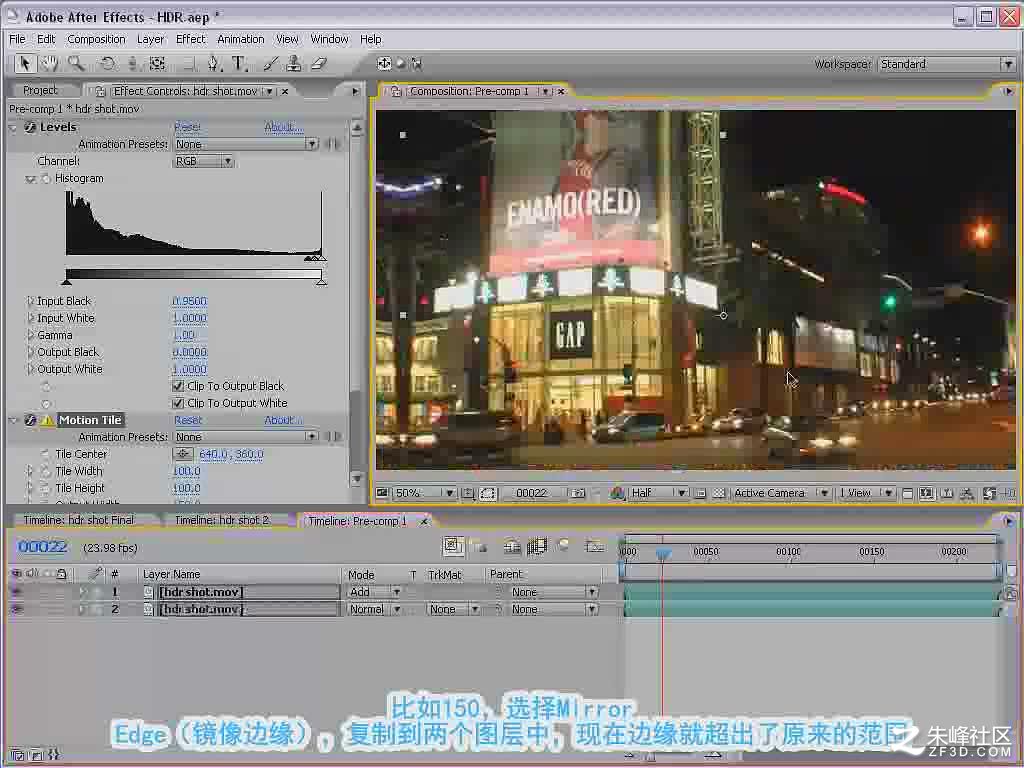Click the Brainstorm graph icon in timeline

[x=595, y=546]
